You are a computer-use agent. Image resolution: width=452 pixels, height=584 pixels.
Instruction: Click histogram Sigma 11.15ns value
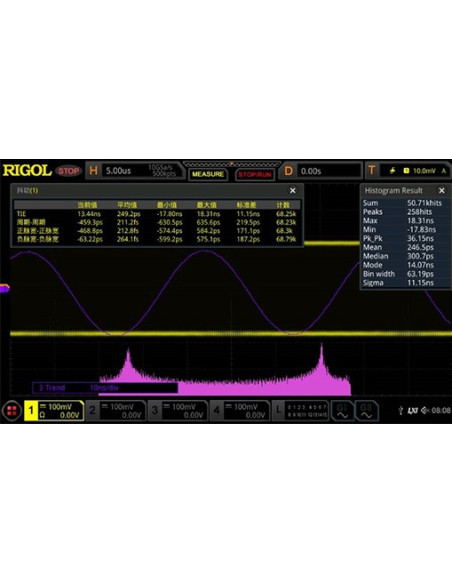point(420,283)
